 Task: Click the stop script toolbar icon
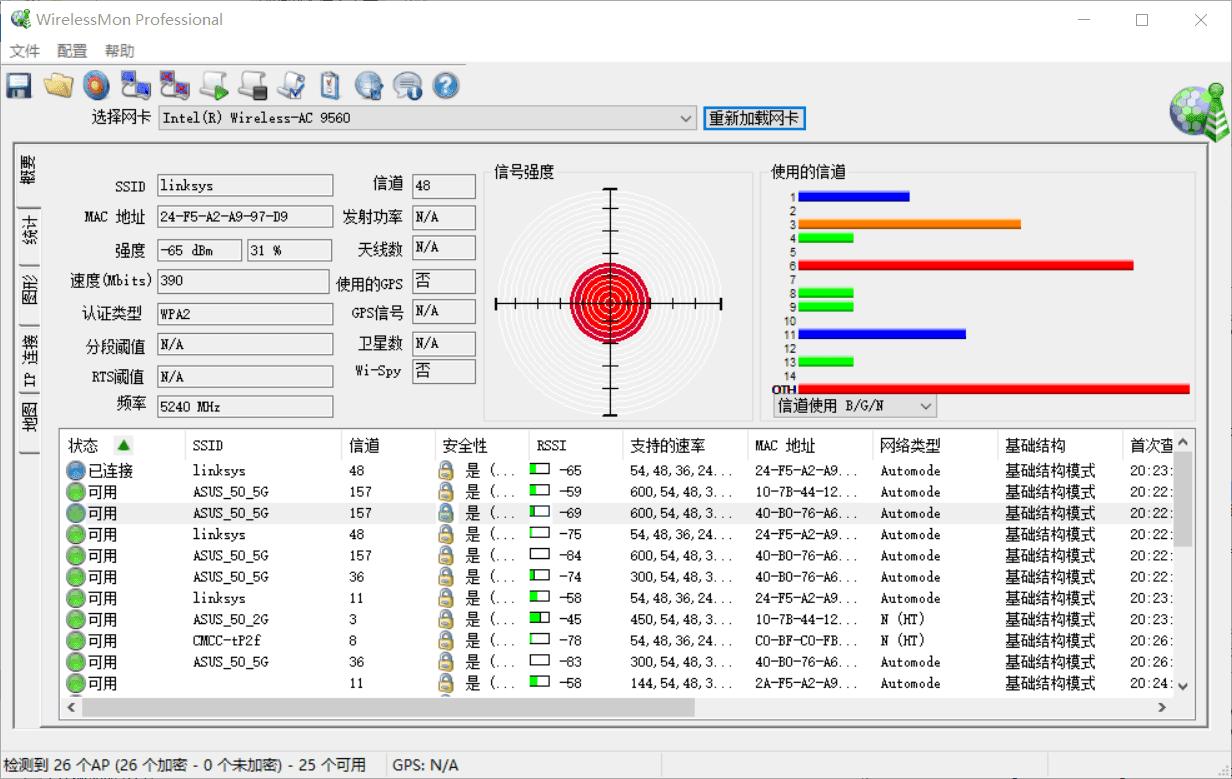(252, 85)
